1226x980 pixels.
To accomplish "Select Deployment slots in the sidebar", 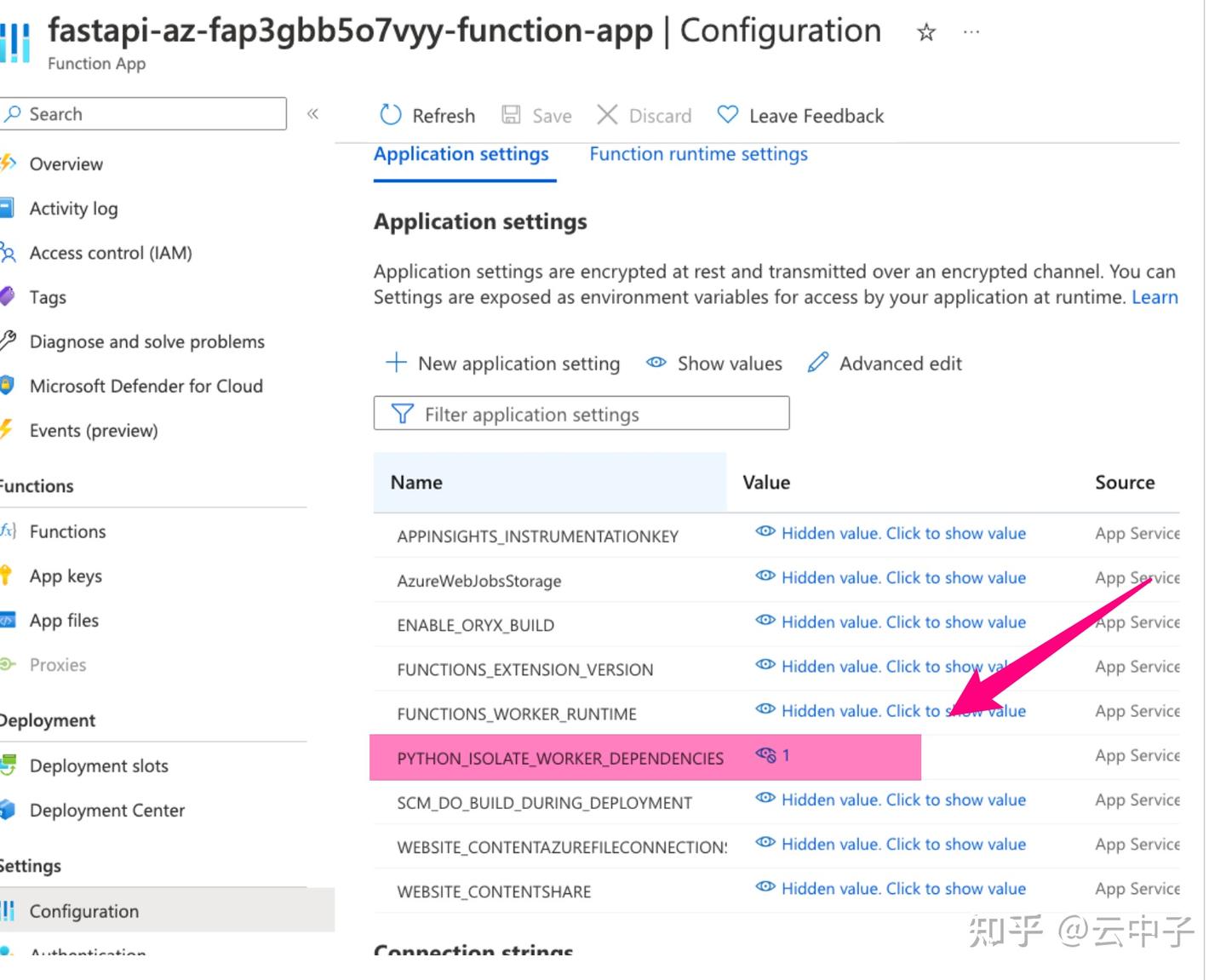I will pos(98,765).
